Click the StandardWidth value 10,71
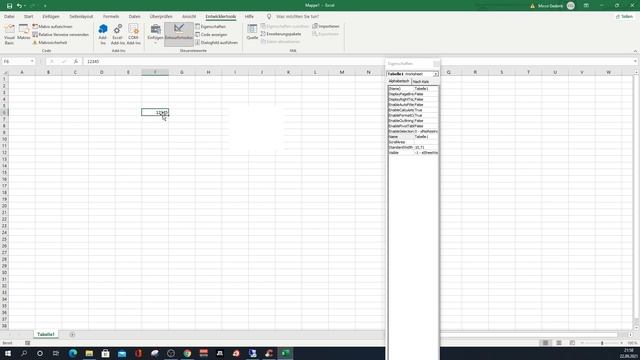The height and width of the screenshot is (360, 640). (x=426, y=147)
